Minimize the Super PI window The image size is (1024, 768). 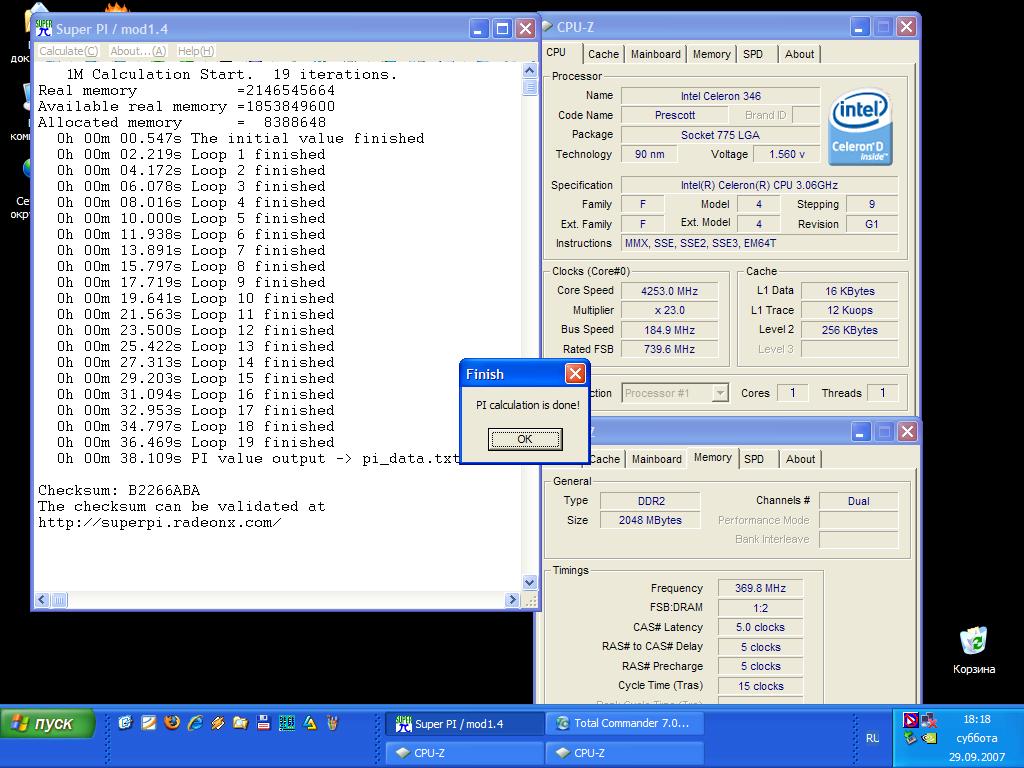point(479,29)
